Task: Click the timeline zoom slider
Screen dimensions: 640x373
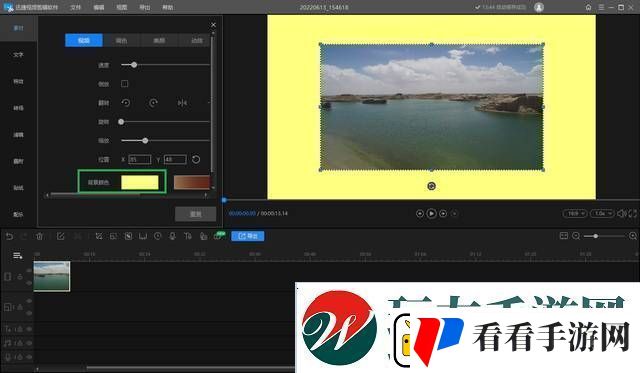Action: pos(604,236)
